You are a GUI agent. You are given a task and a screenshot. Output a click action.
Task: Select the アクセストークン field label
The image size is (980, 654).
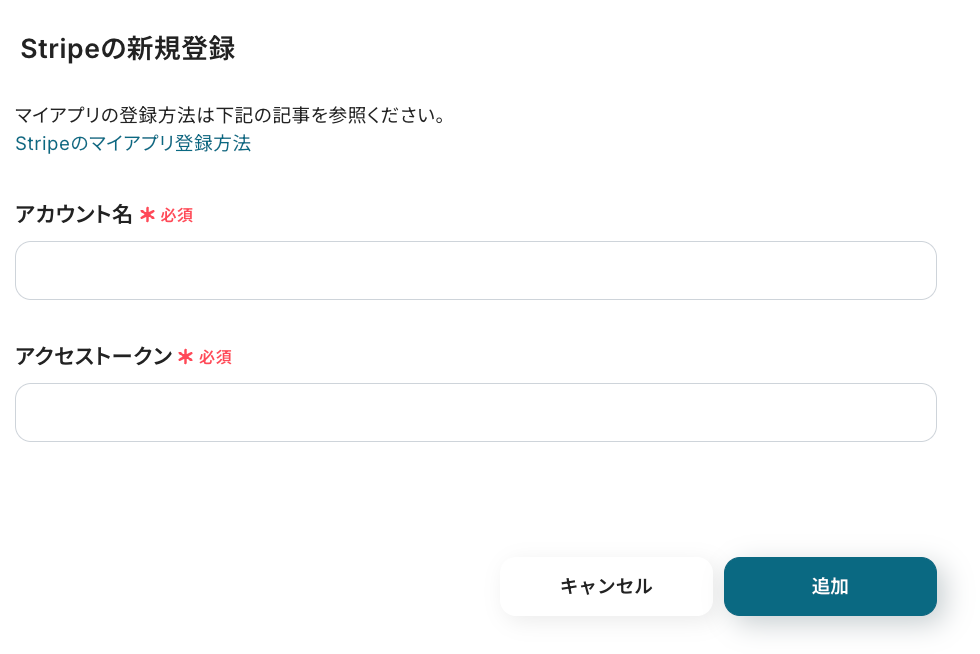click(x=93, y=356)
